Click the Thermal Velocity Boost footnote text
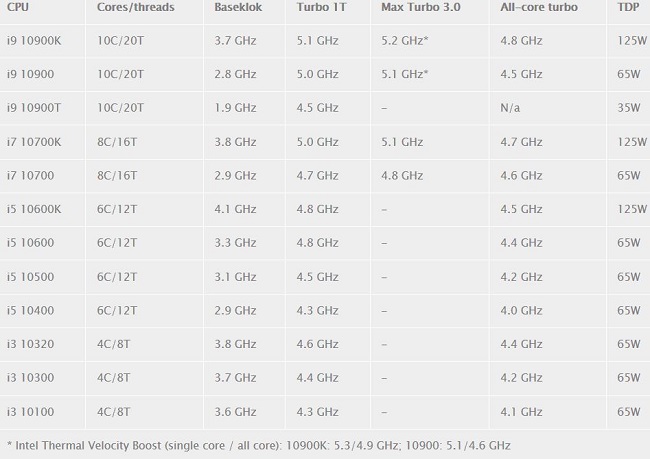 point(259,446)
